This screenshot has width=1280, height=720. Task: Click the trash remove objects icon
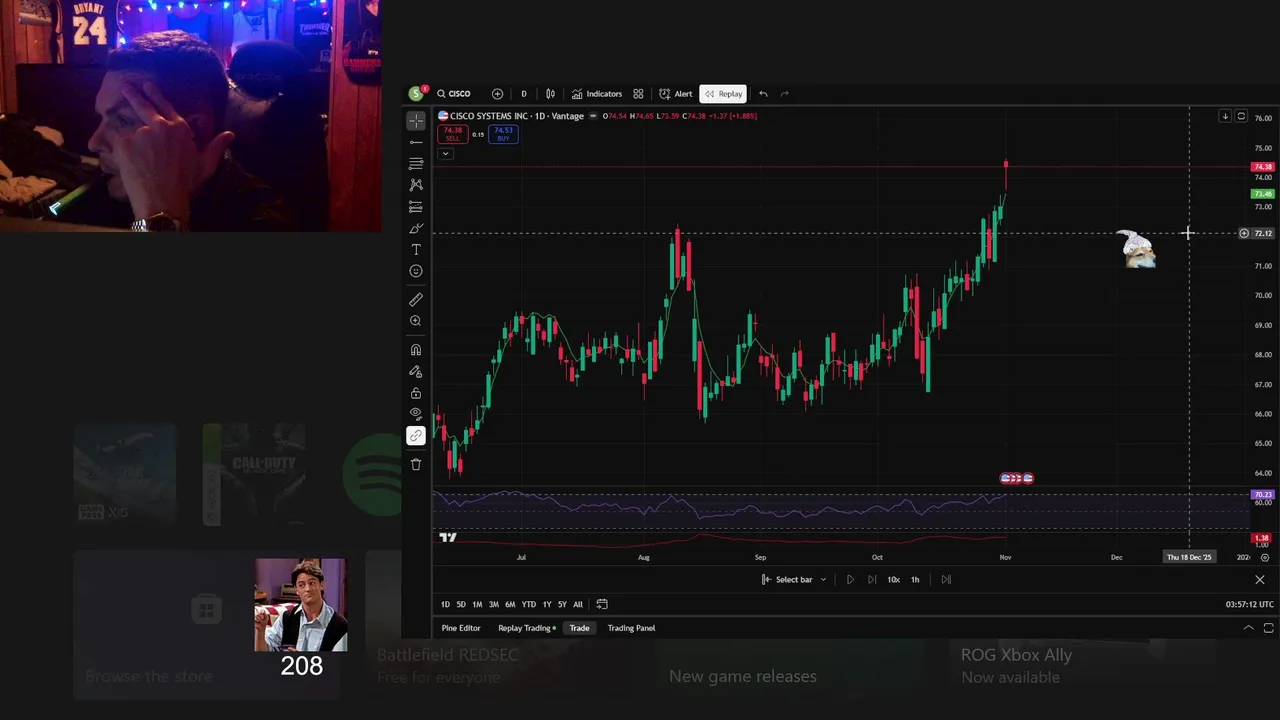(416, 464)
